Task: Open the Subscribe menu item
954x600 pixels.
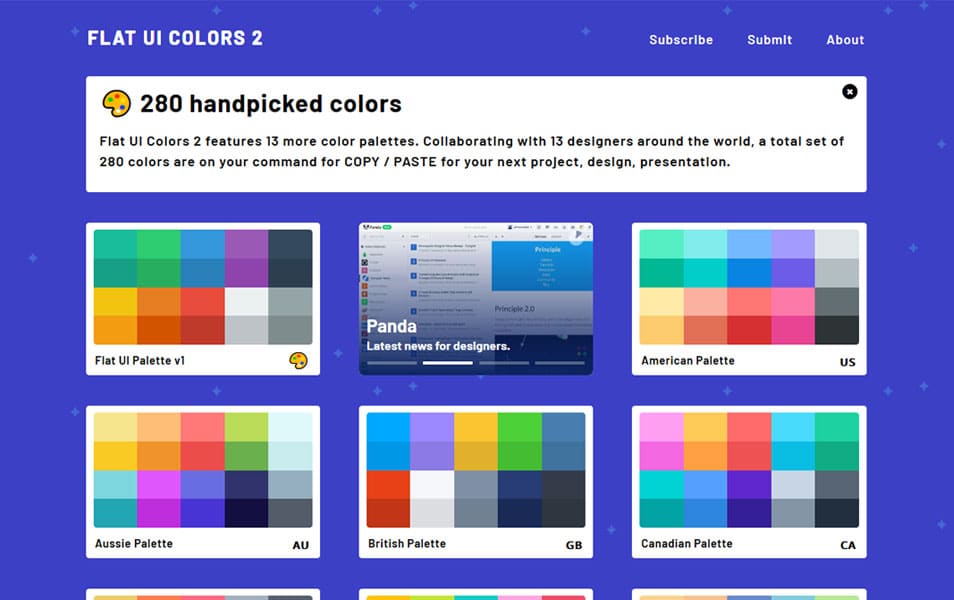Action: [681, 40]
